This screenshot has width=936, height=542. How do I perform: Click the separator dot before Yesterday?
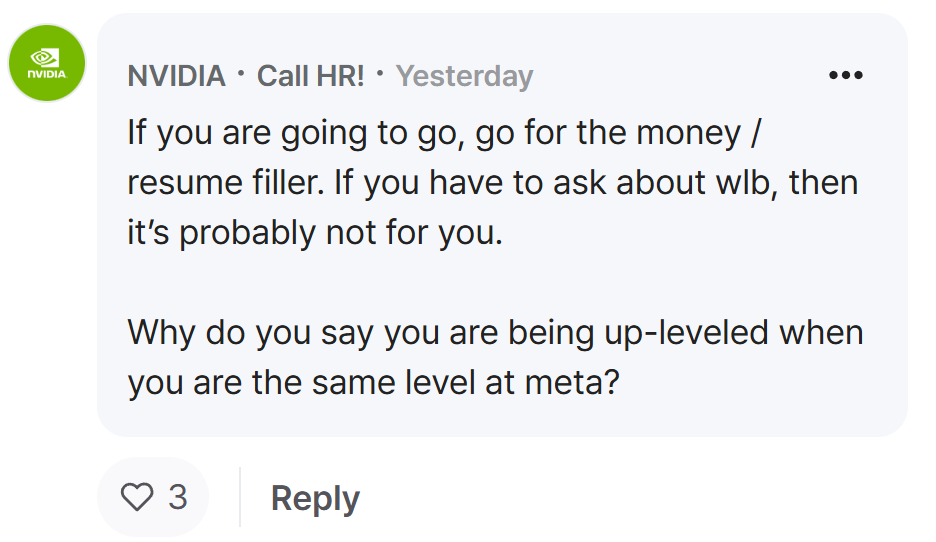[x=380, y=74]
